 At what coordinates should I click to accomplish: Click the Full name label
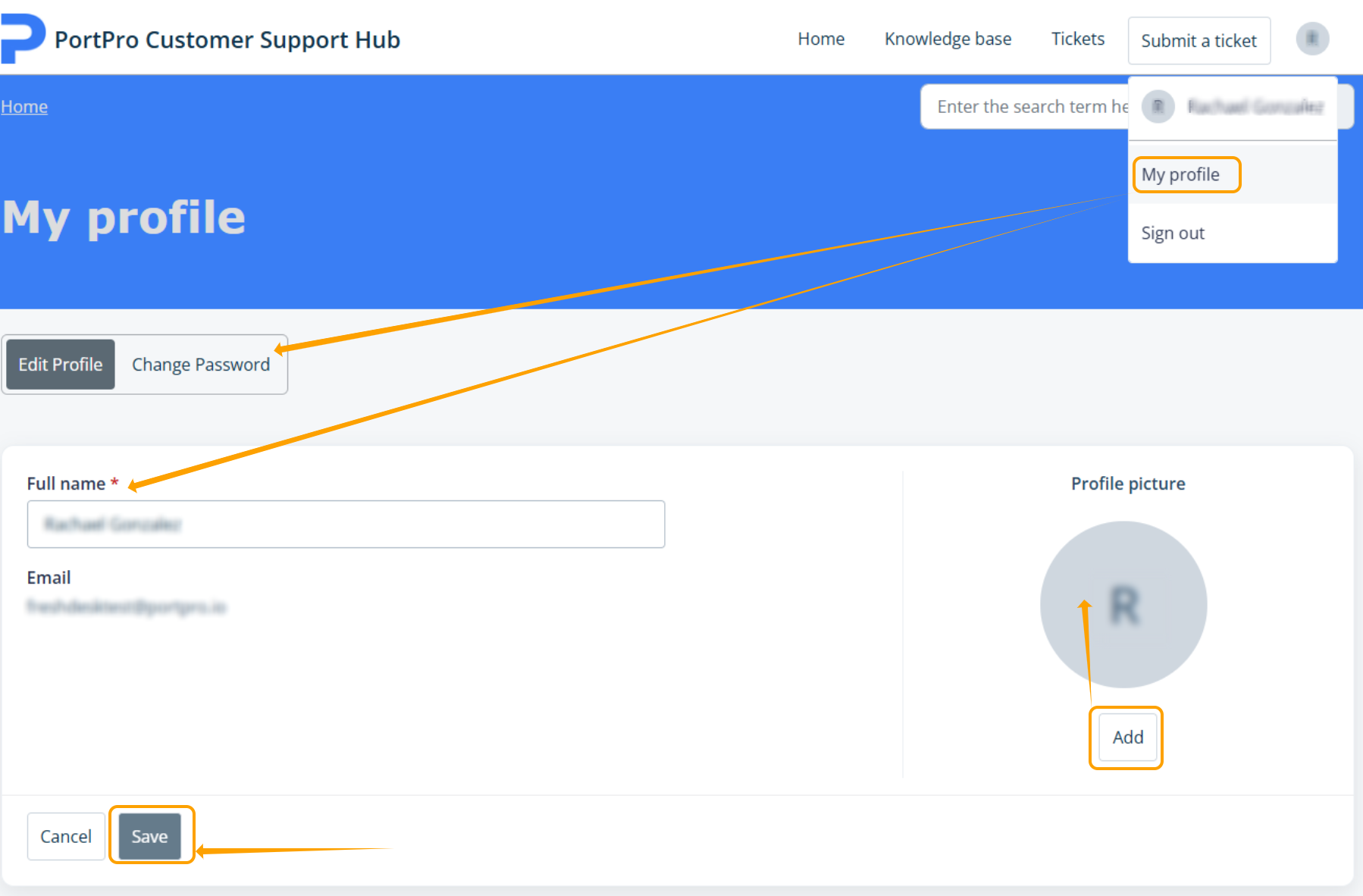coord(66,484)
